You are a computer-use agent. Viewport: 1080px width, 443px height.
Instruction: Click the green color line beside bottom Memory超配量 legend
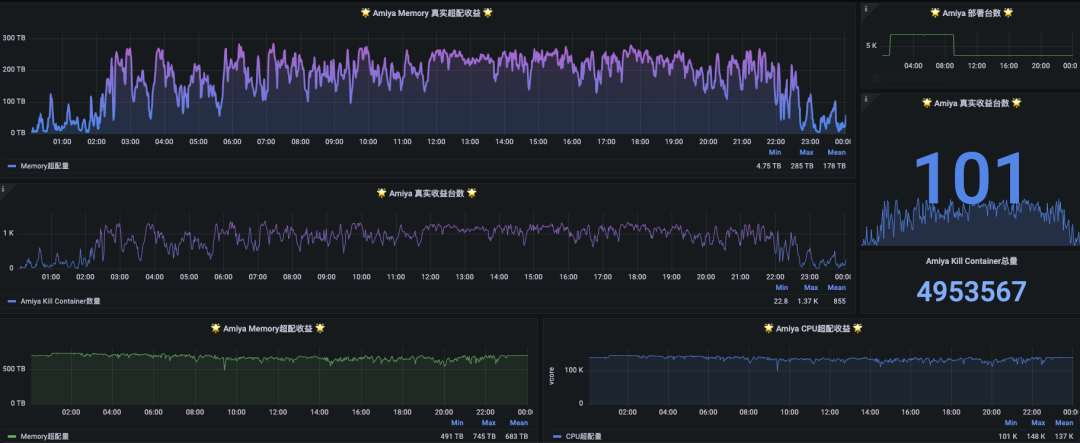point(12,437)
